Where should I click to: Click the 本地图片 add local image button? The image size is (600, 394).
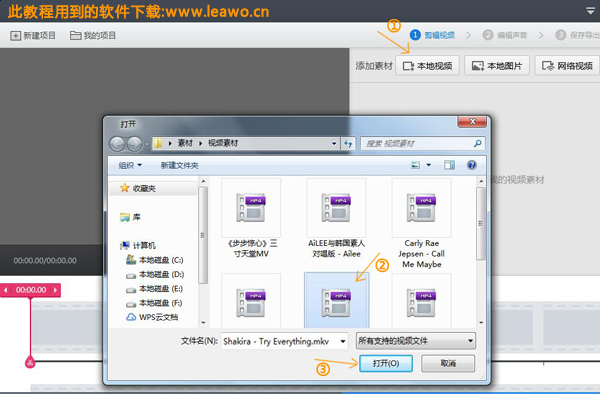pyautogui.click(x=497, y=66)
